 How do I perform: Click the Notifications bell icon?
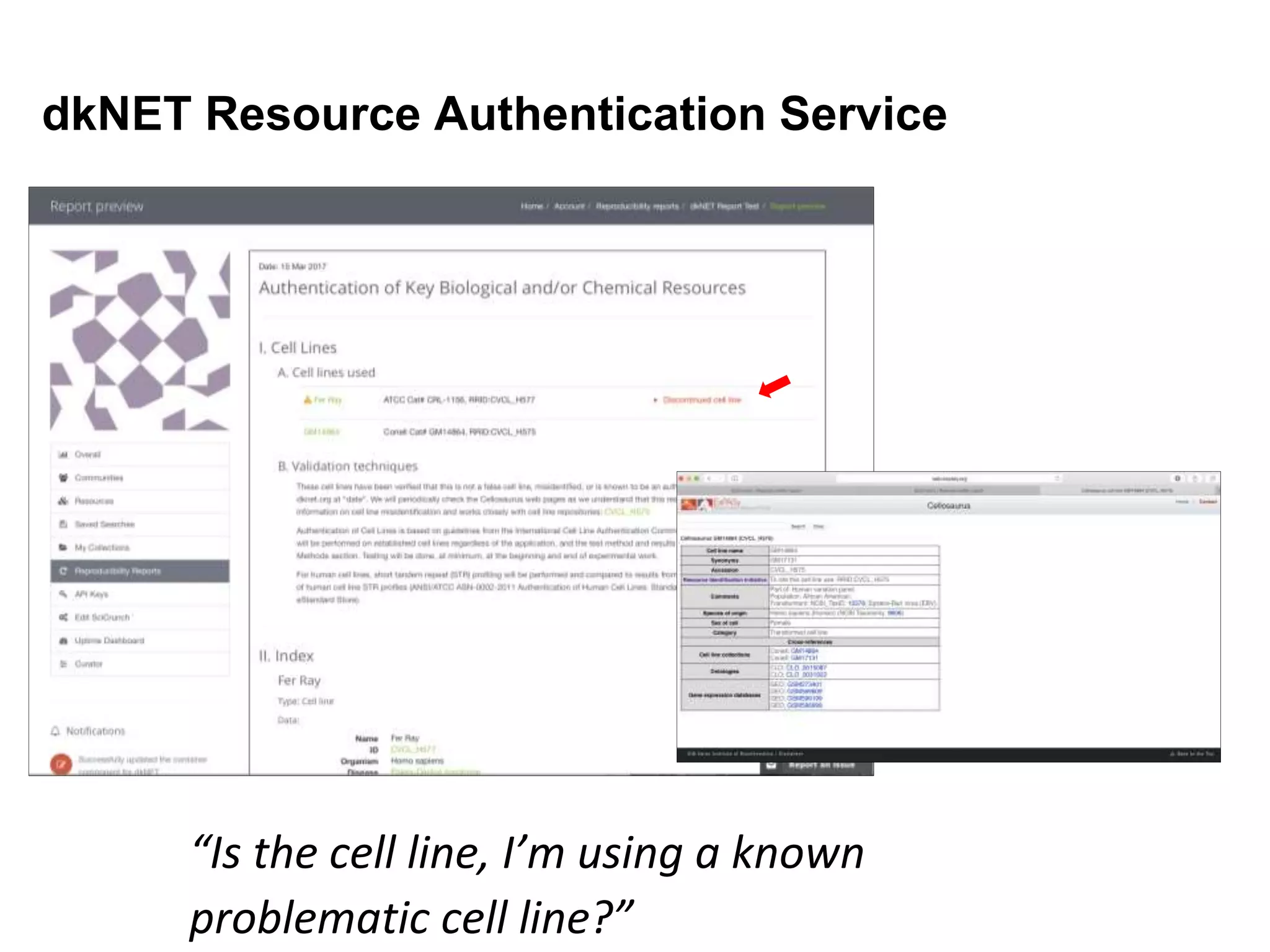55,731
